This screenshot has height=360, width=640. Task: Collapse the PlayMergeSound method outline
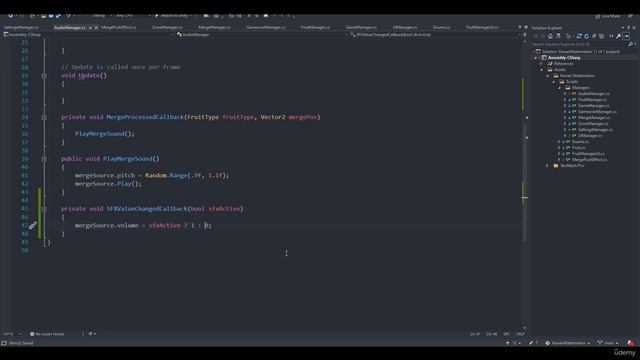(x=44, y=159)
